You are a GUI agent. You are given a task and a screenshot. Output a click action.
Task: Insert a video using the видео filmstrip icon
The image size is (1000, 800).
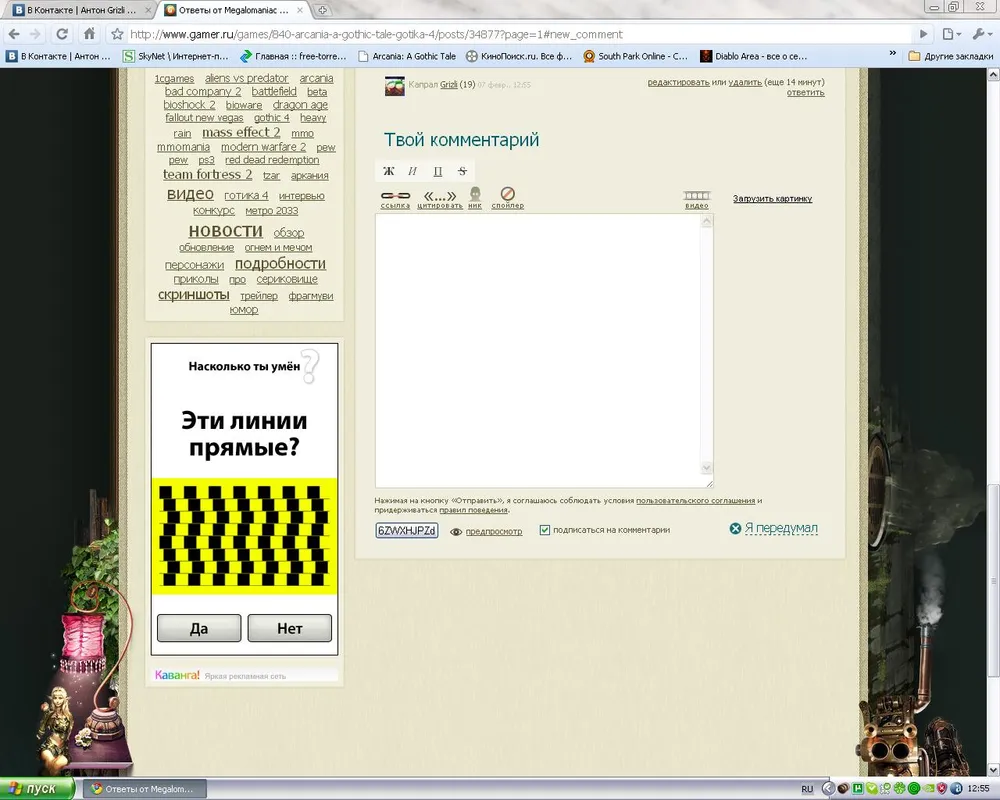(697, 196)
